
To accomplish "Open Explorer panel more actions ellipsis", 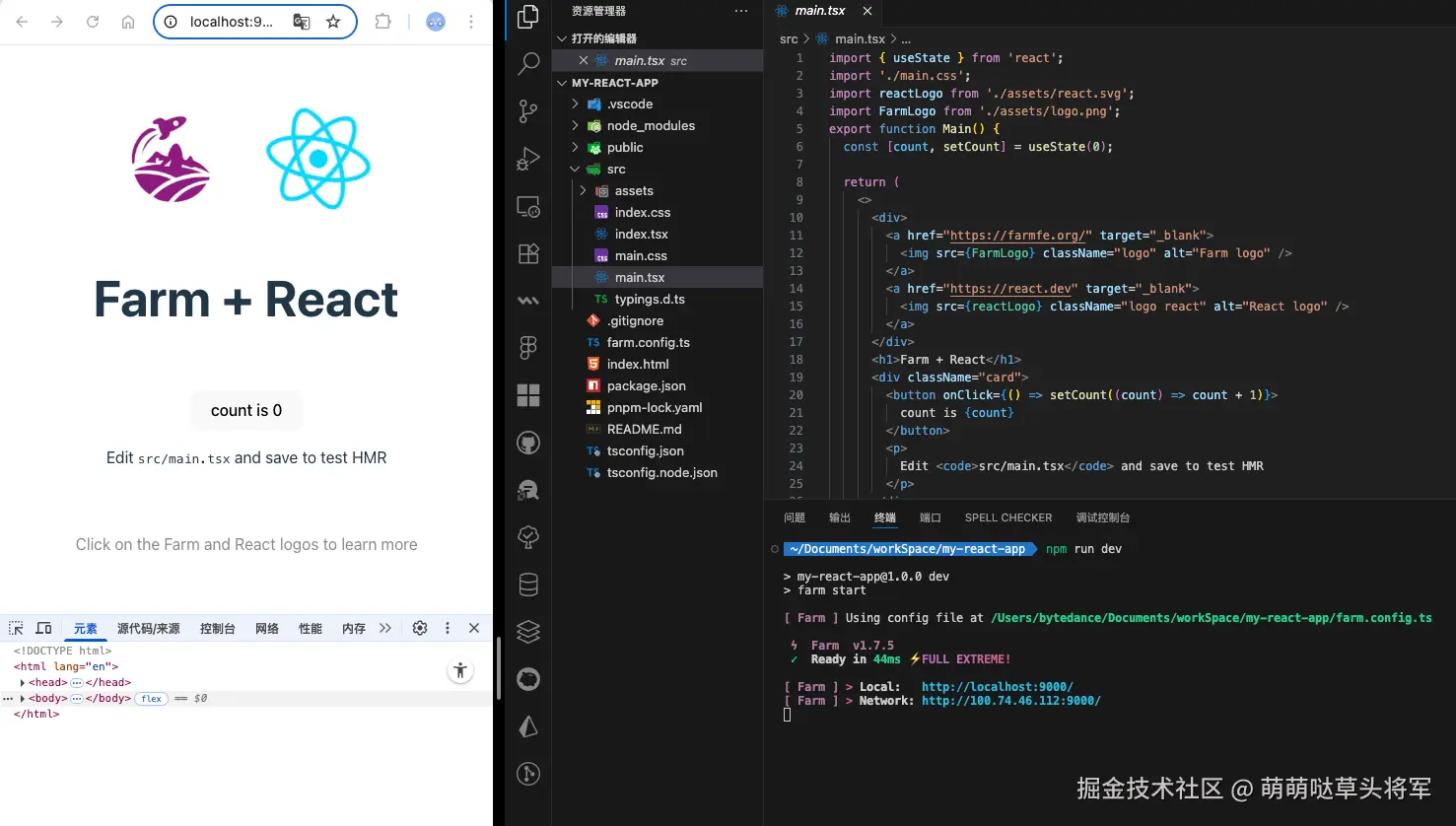I will point(741,11).
